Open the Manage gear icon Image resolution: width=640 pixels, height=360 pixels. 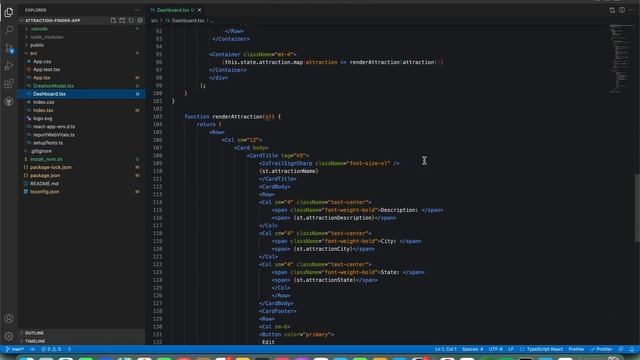[x=9, y=336]
